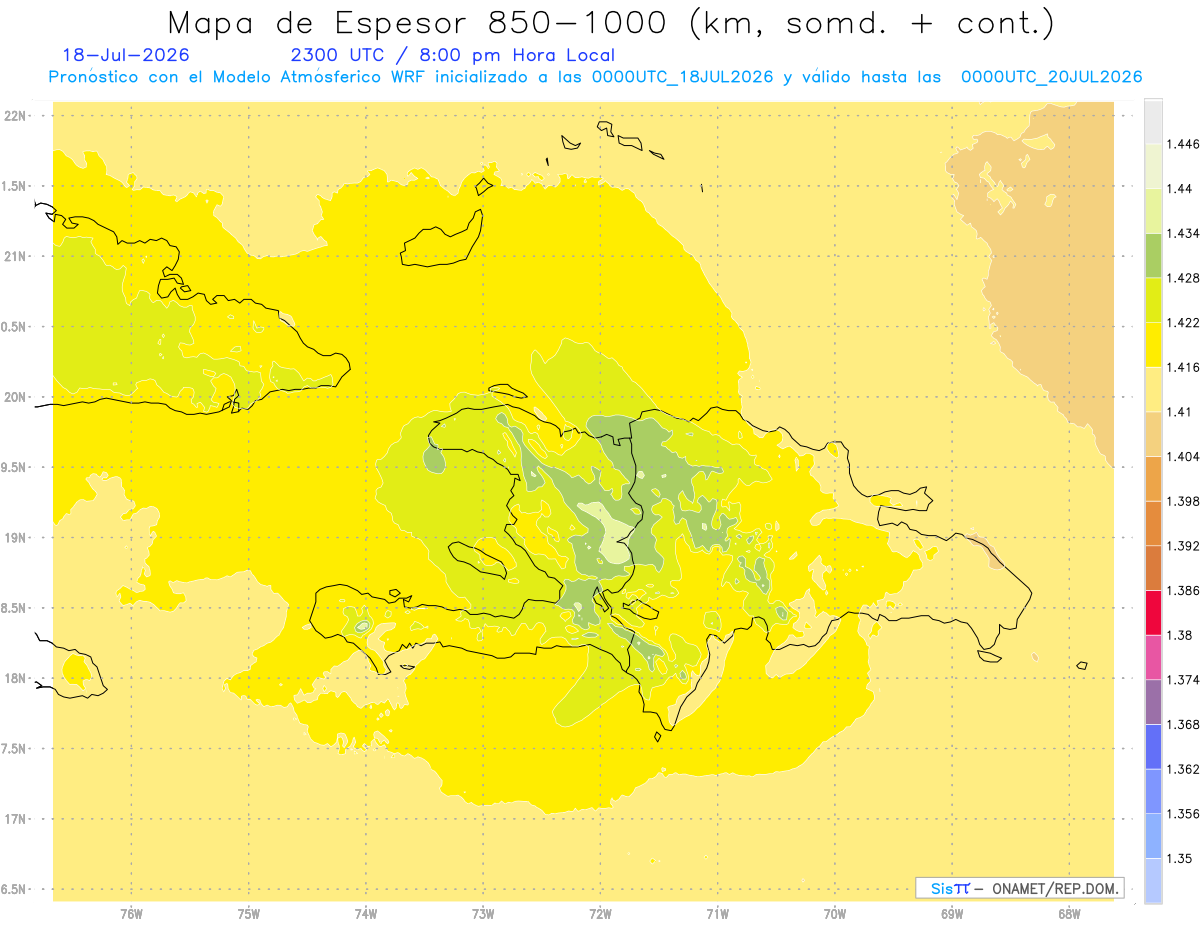Image resolution: width=1200 pixels, height=927 pixels.
Task: Click the 'Sisπ – ONAMET/REP.DOM.' credit box
Action: coord(1020,888)
